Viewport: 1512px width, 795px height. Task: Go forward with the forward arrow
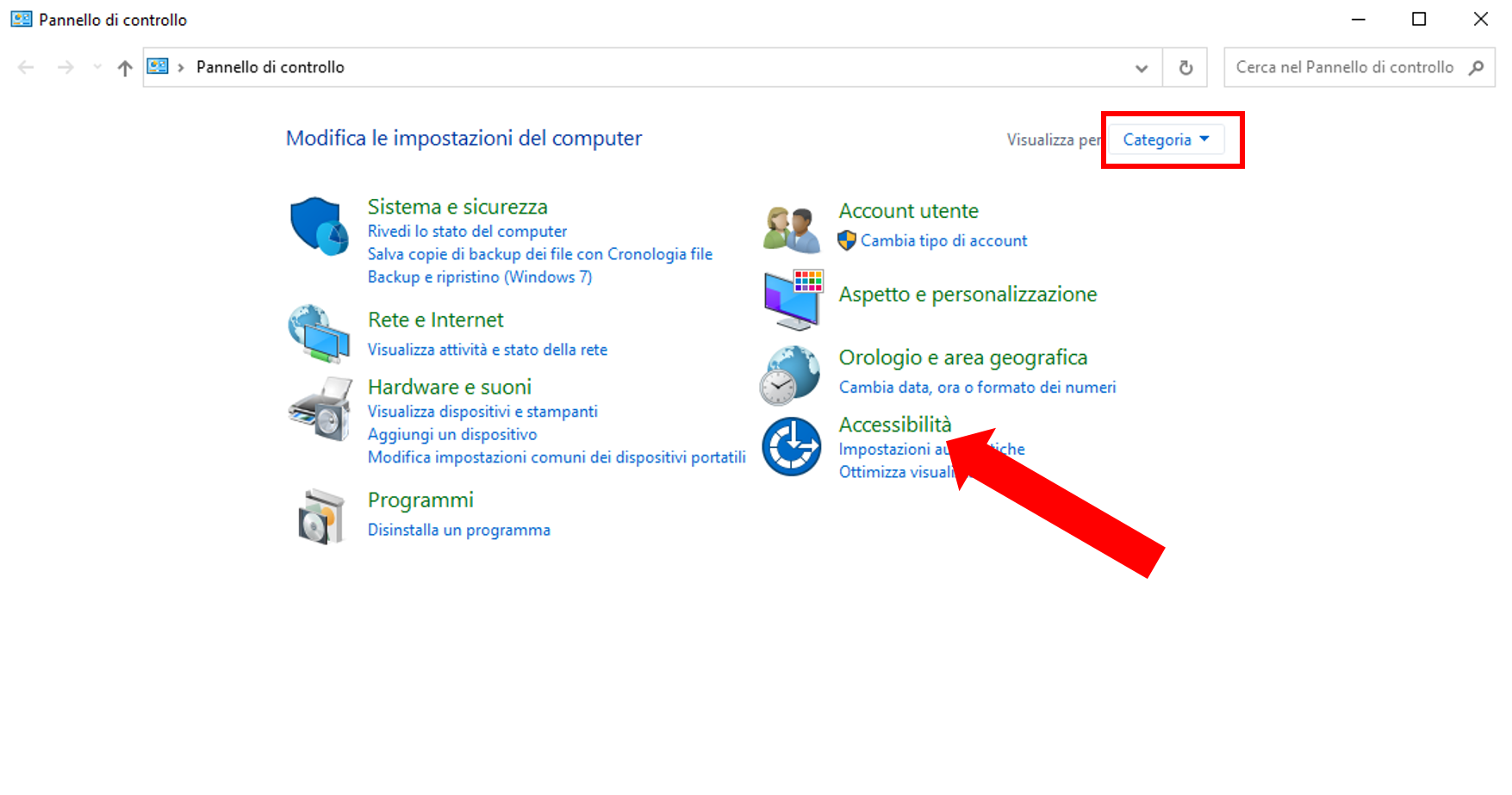65,67
